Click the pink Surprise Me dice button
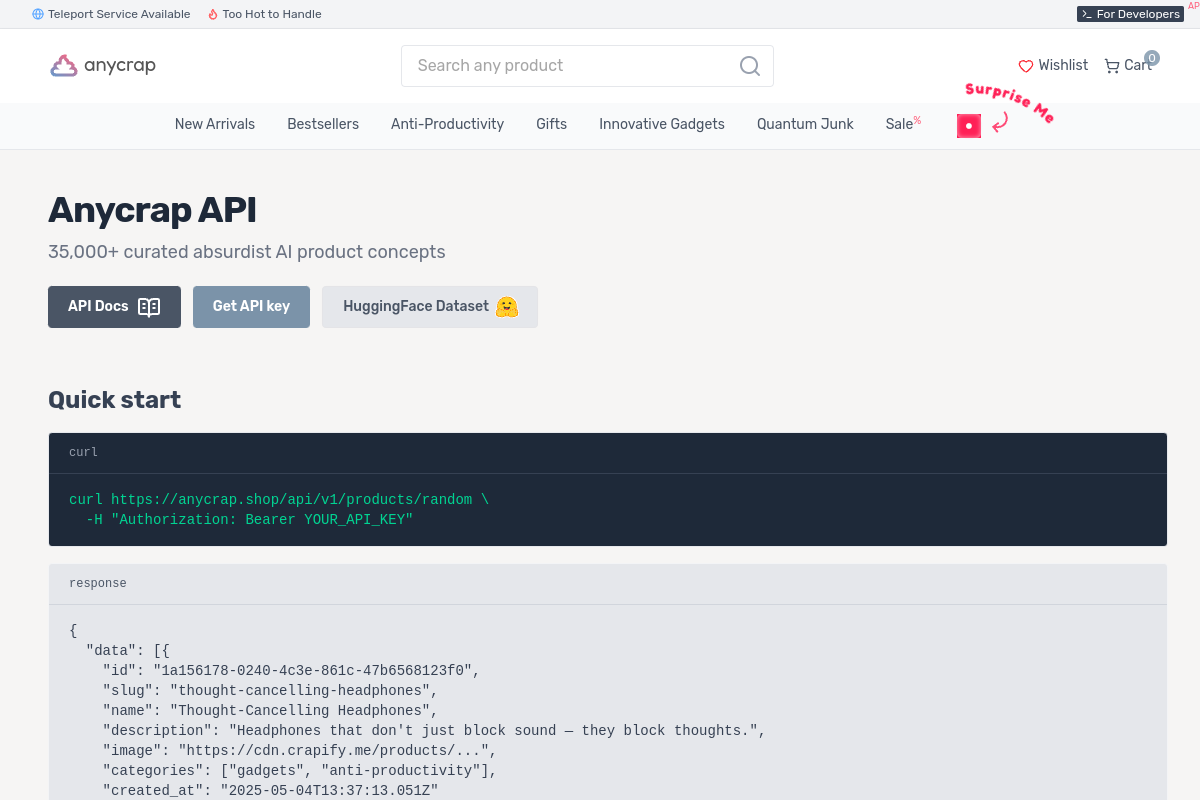This screenshot has width=1200, height=800. coord(969,126)
